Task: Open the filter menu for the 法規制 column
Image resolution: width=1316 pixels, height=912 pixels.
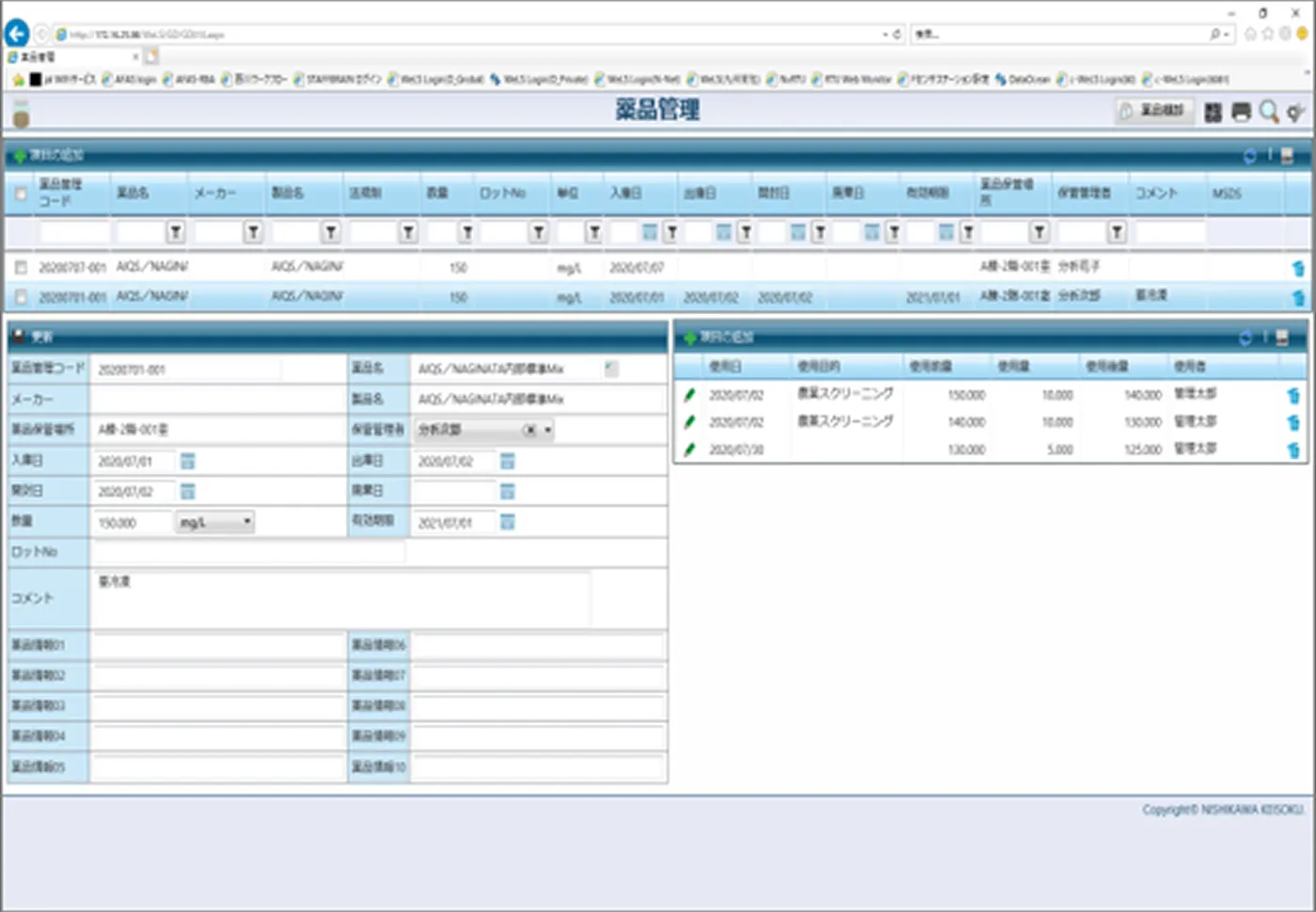Action: click(408, 231)
